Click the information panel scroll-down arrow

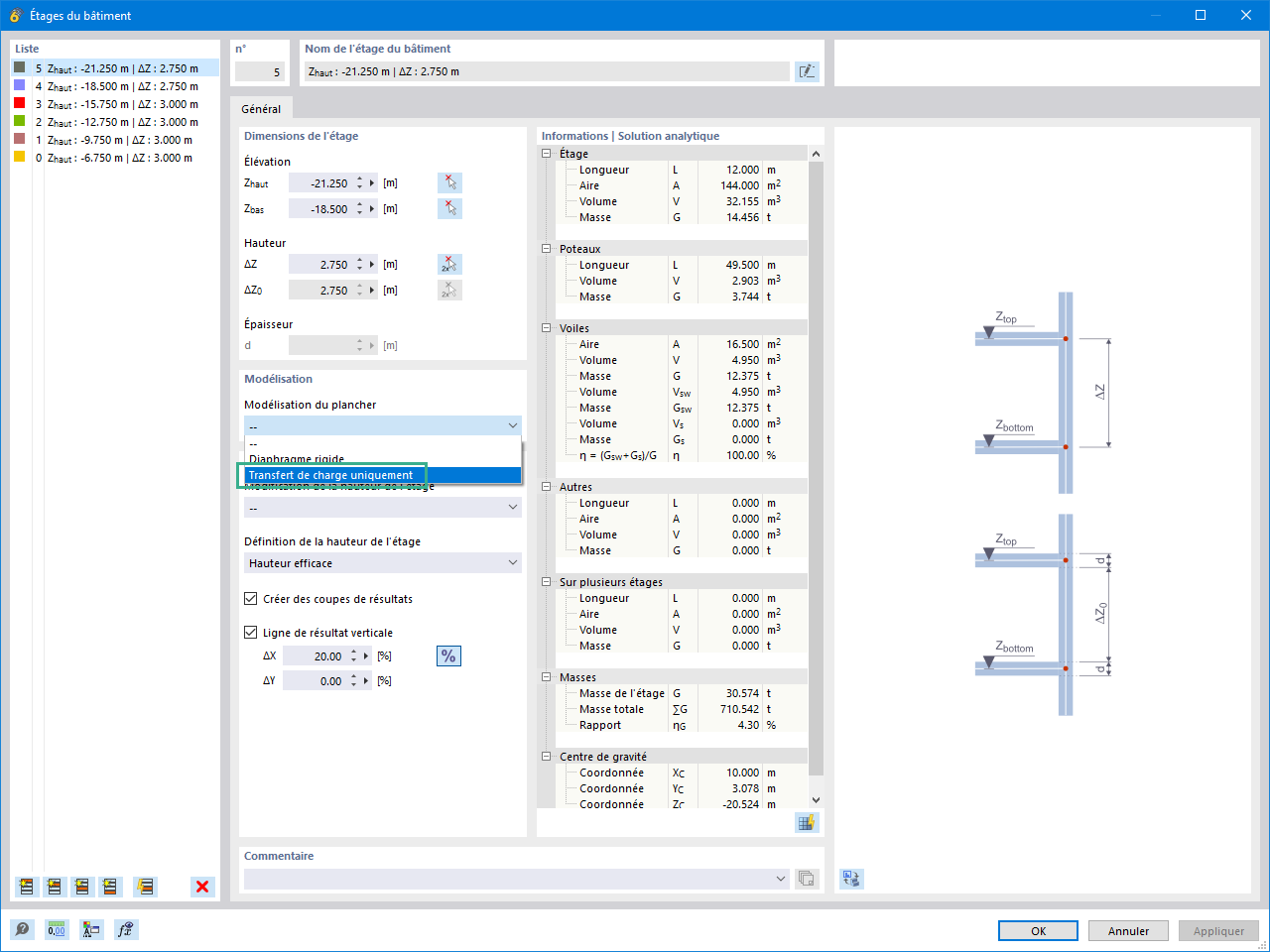click(816, 800)
